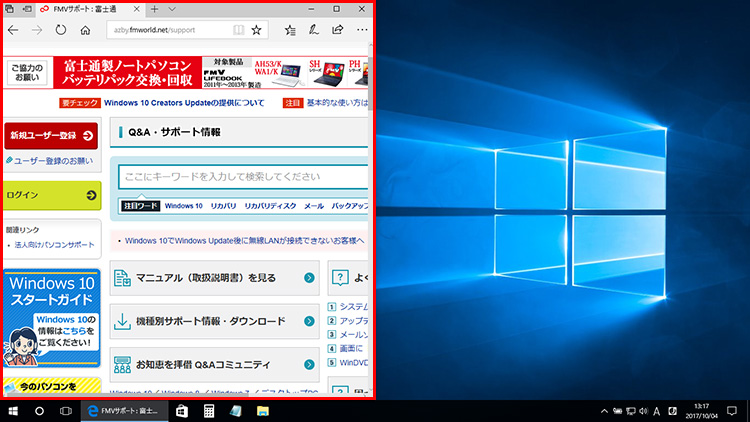Launch Calculator from the taskbar
750x422 pixels.
(x=209, y=411)
